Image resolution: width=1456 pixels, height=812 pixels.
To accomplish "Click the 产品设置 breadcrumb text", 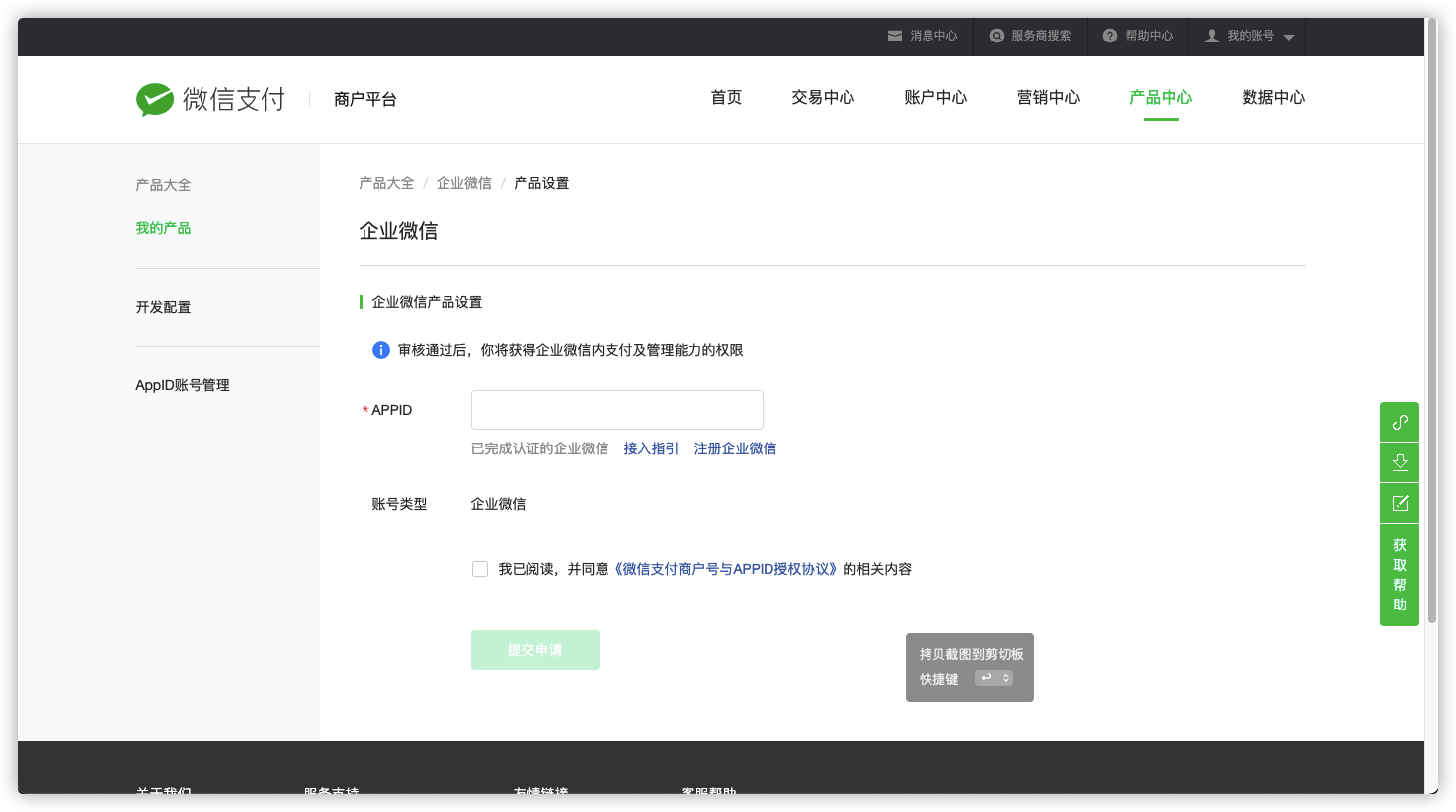I will tap(541, 183).
